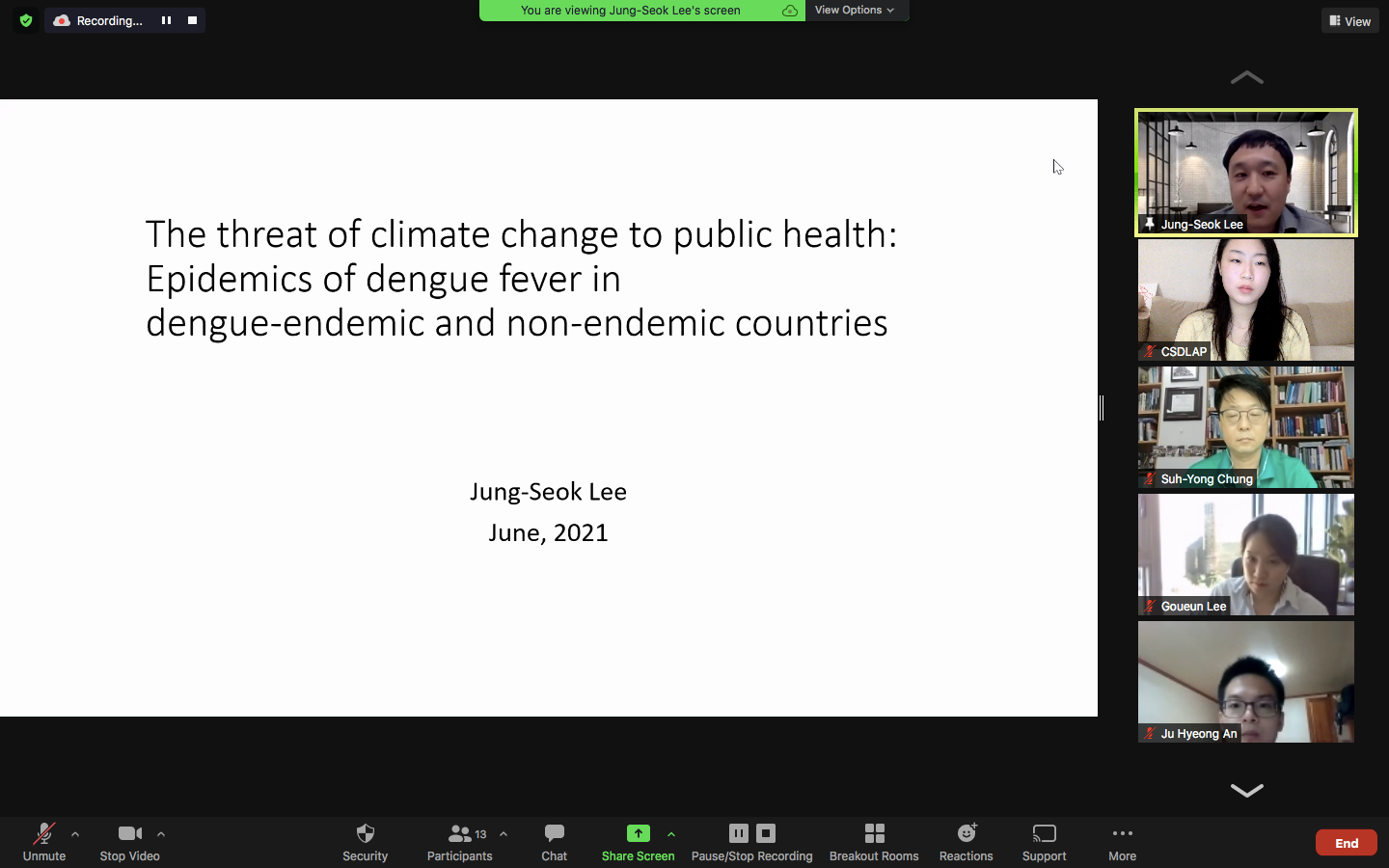
Task: Open the More options menu
Action: point(1123,842)
